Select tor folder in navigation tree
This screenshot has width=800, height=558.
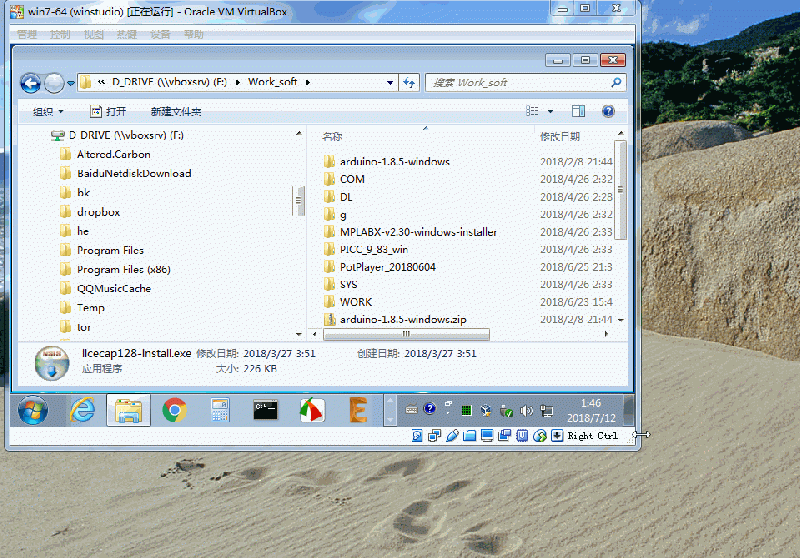point(75,327)
